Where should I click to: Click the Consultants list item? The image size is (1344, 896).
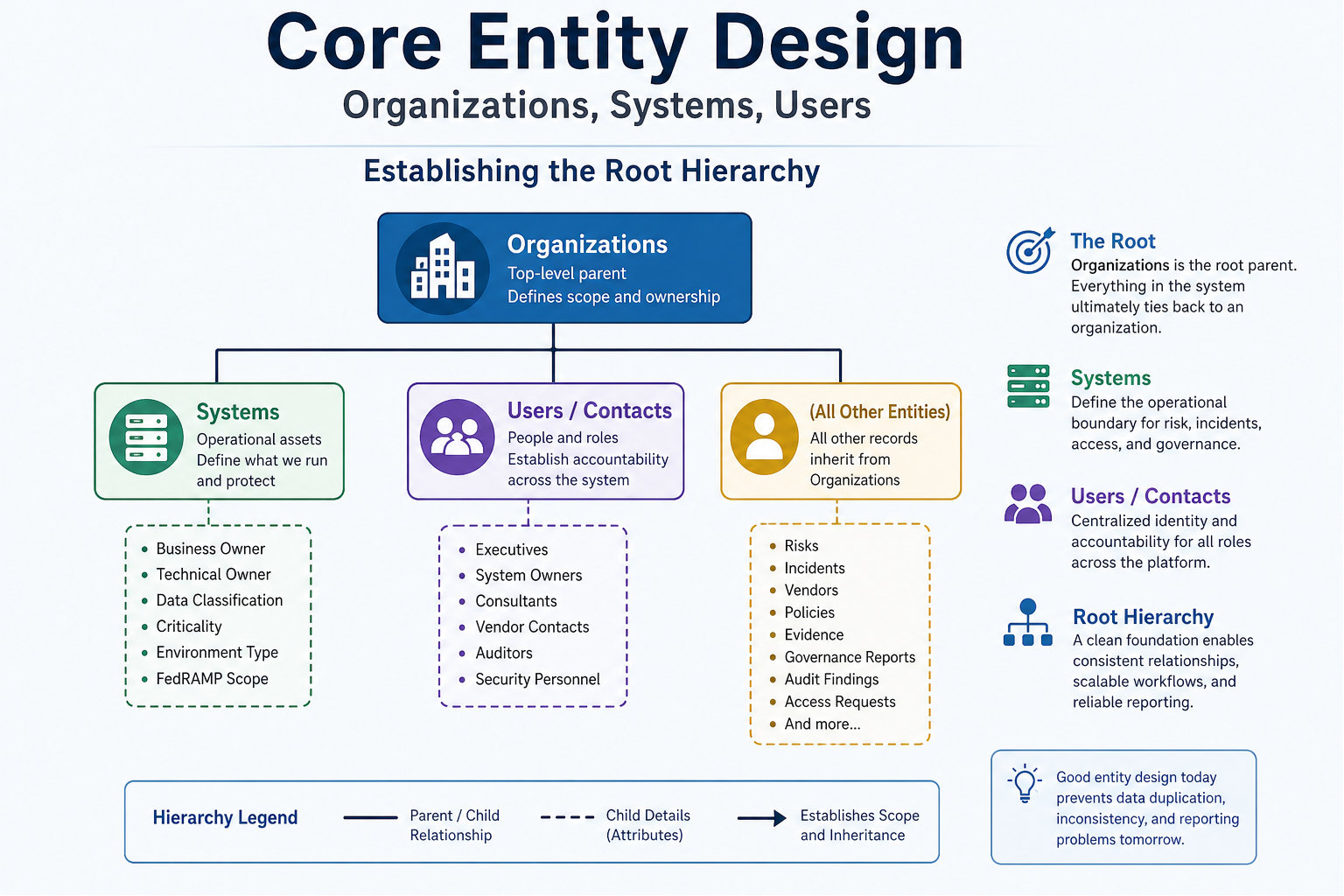[x=516, y=601]
